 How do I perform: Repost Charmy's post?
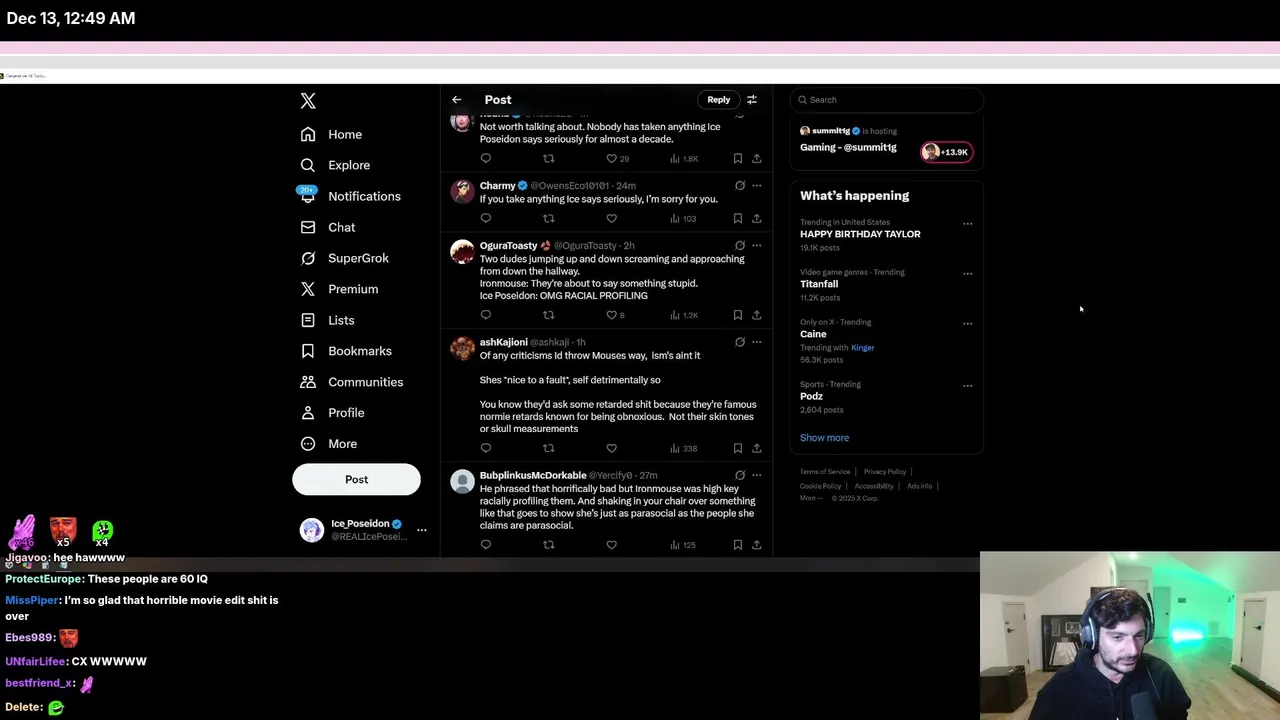click(x=548, y=218)
